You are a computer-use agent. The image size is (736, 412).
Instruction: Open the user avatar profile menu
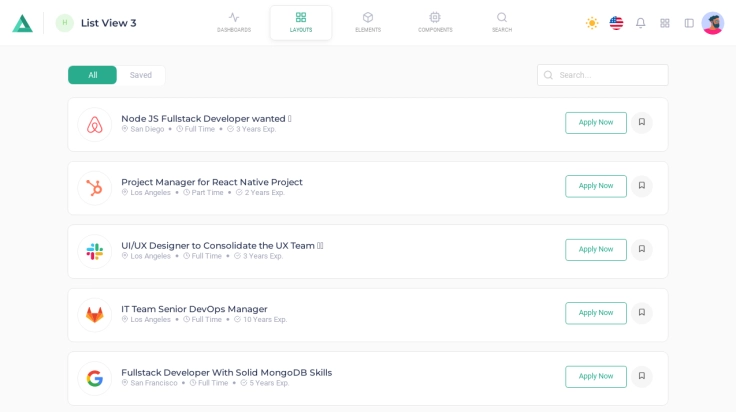point(712,23)
